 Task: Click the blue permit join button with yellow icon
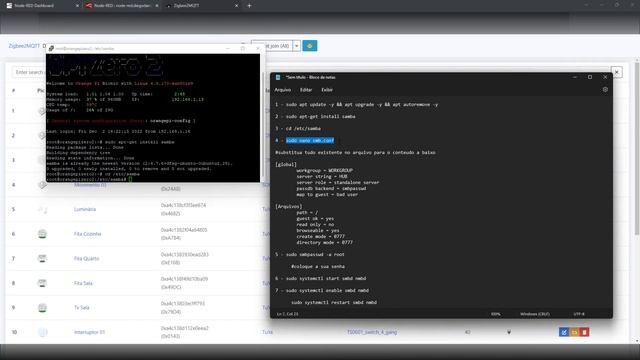tap(309, 46)
